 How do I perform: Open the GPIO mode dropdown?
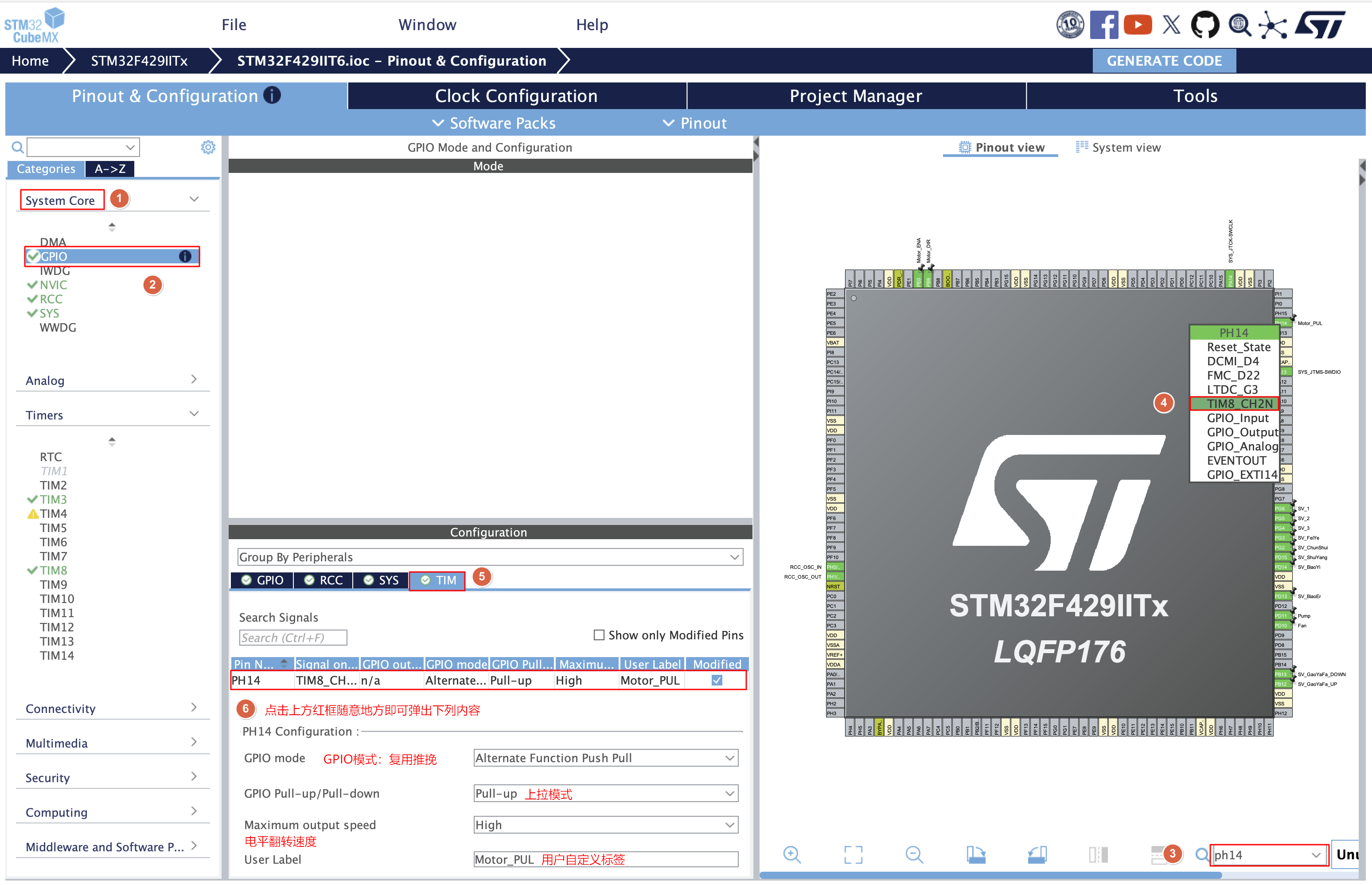coord(605,758)
